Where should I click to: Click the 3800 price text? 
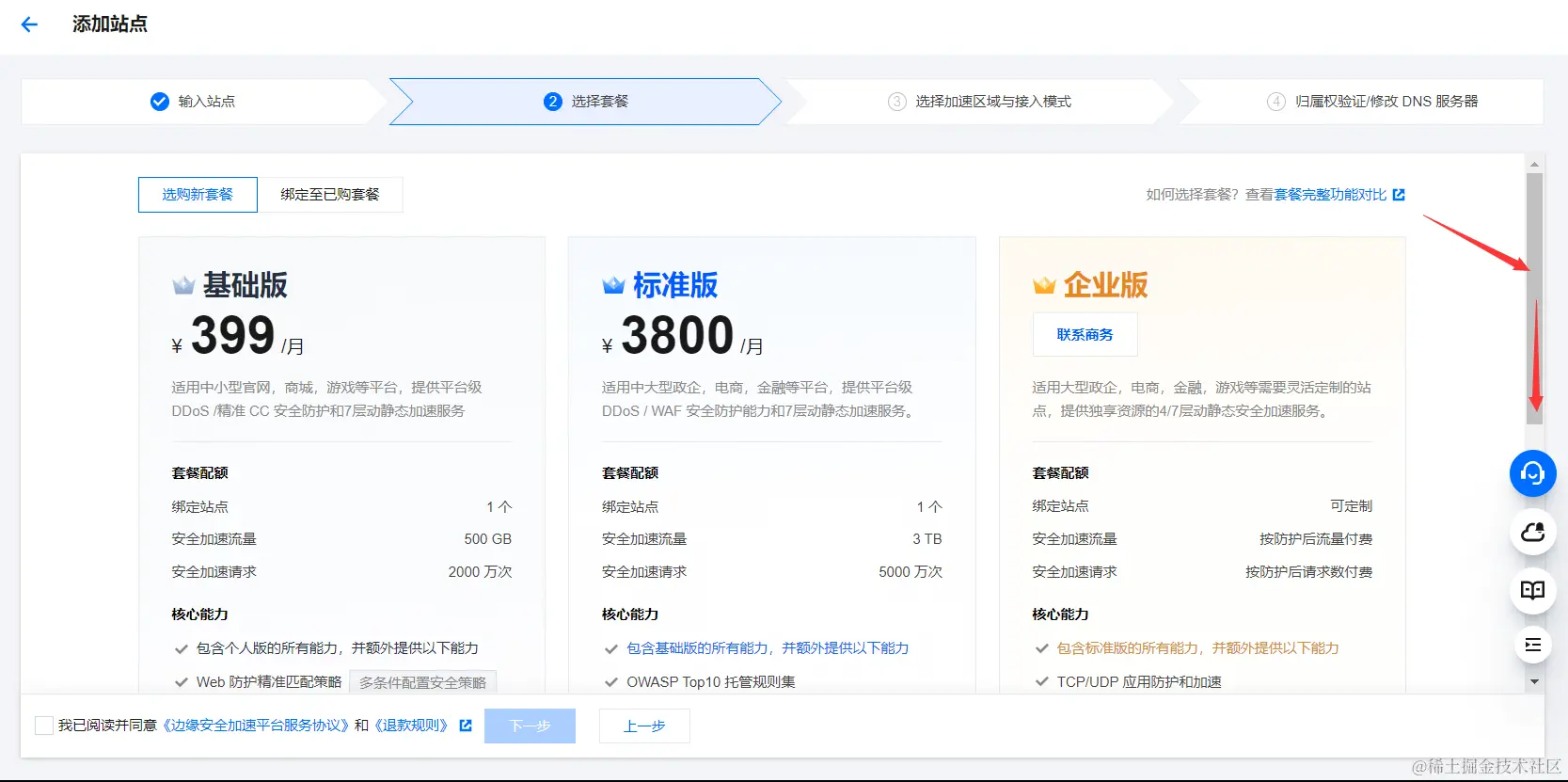click(x=677, y=336)
